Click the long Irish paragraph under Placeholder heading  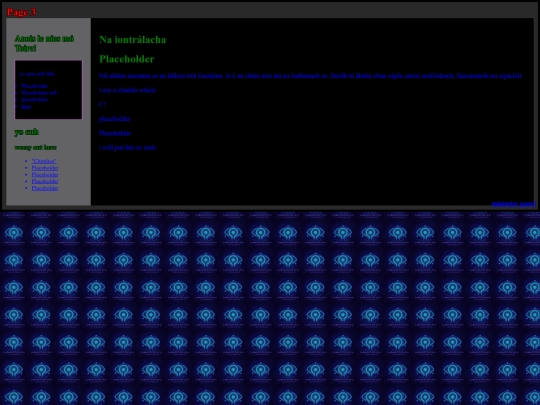(311, 75)
